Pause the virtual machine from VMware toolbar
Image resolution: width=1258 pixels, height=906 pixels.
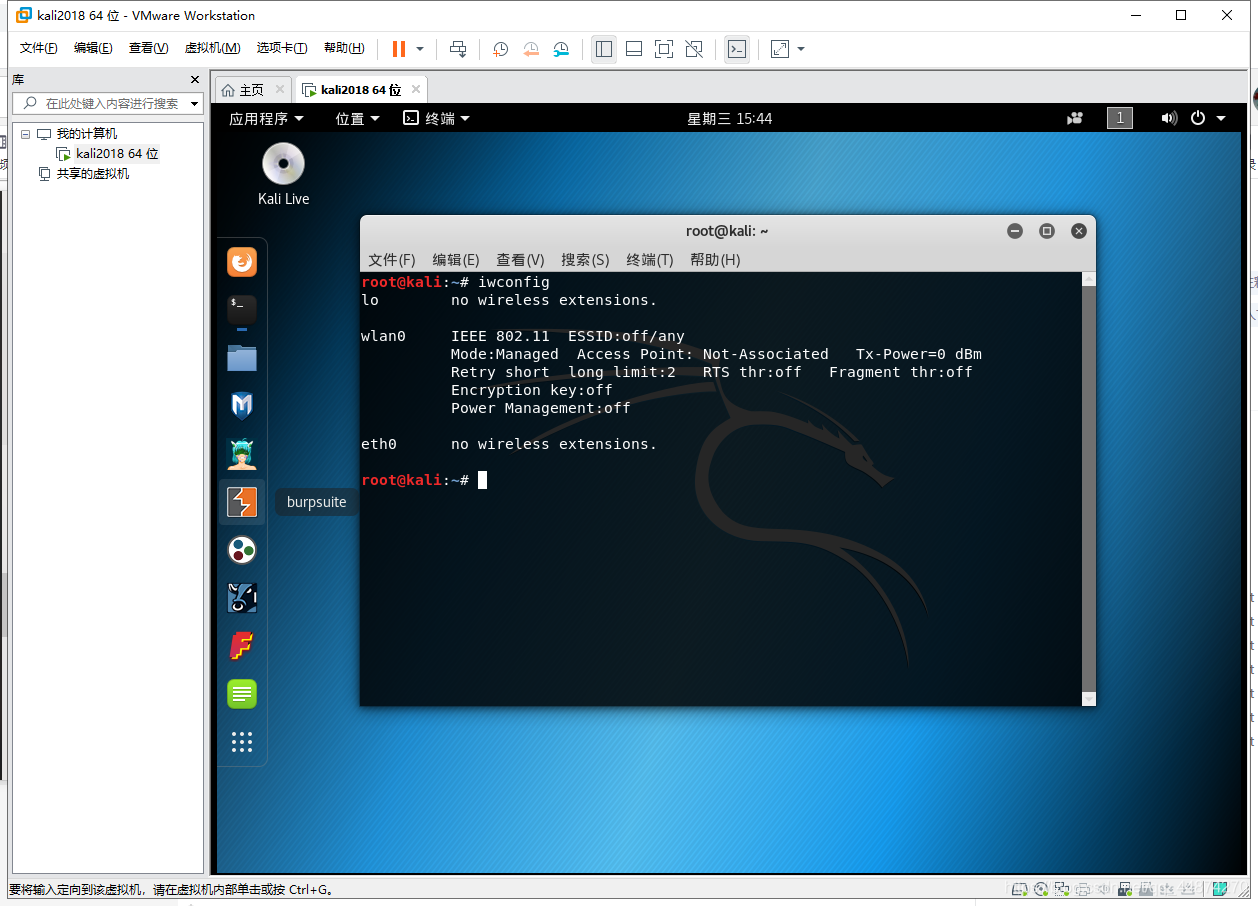tap(399, 49)
